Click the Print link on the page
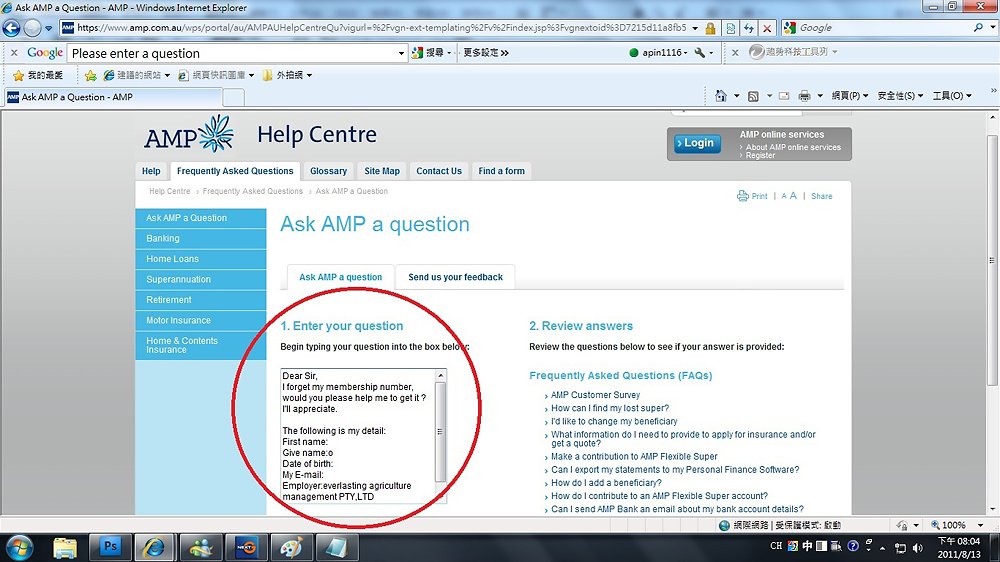The image size is (1000, 562). tap(753, 196)
